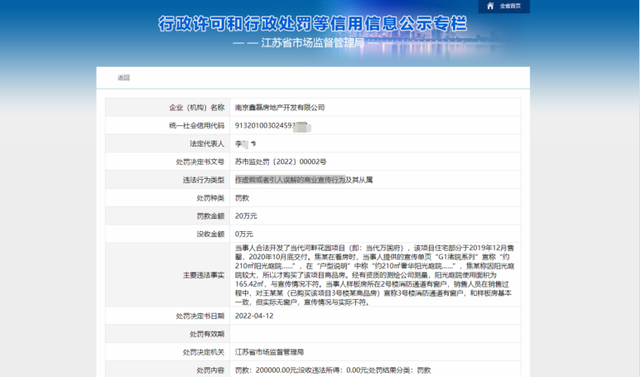Select the label 处罚内容
Viewport: 640px width, 377px height.
coord(210,370)
